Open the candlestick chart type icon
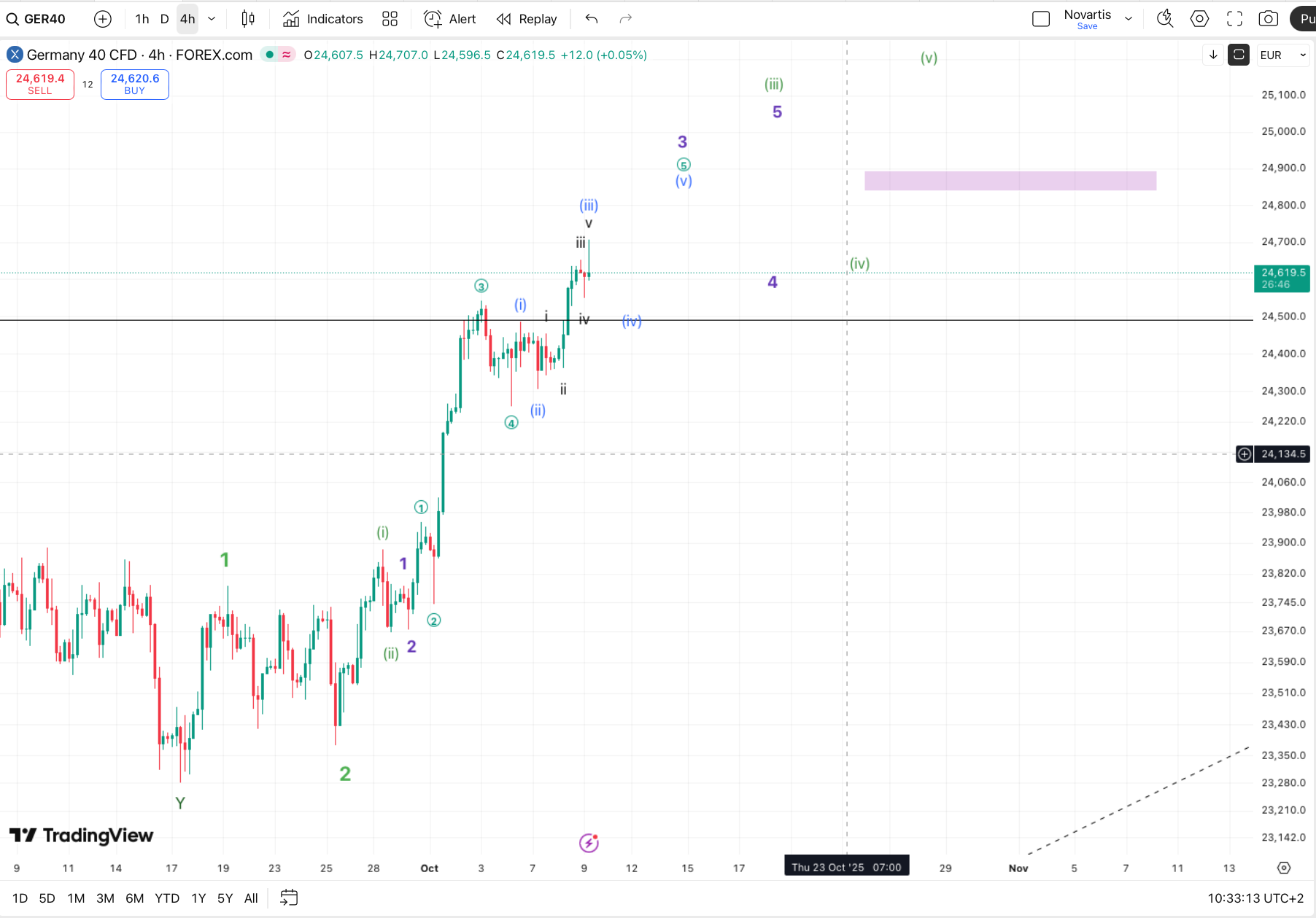1316x918 pixels. click(x=248, y=19)
